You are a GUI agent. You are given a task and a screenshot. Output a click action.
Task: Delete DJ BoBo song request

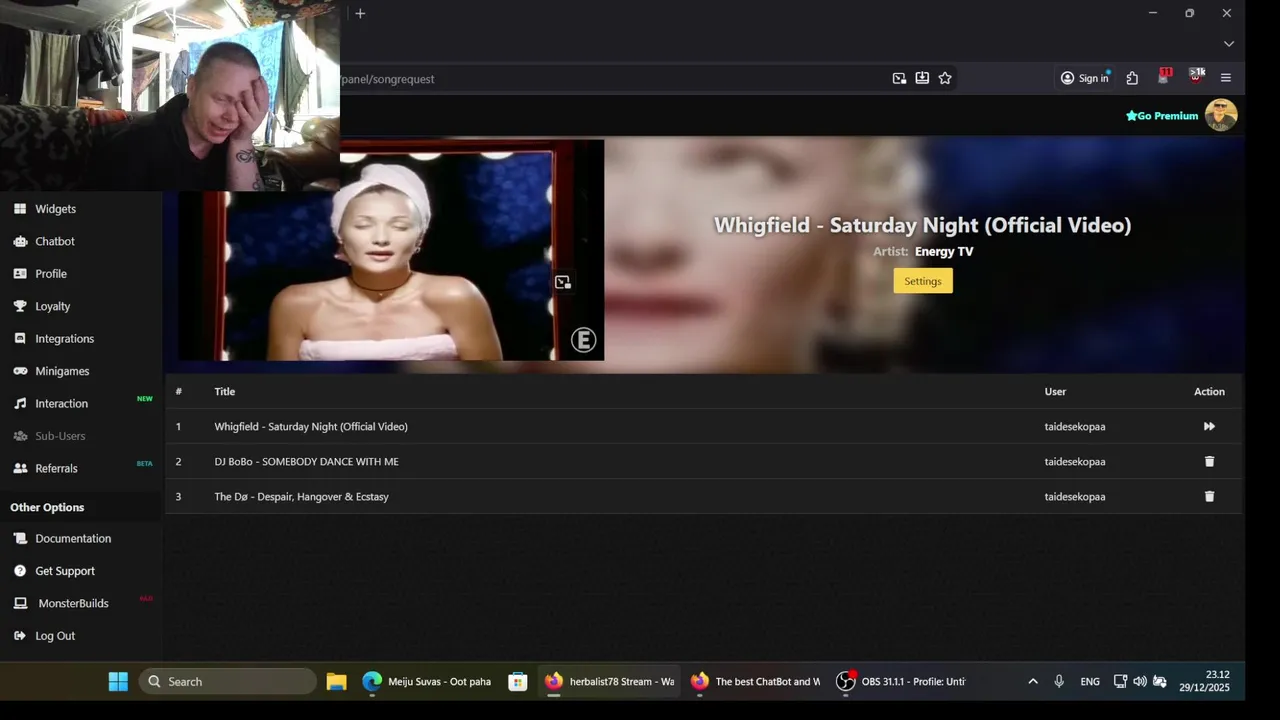tap(1209, 461)
